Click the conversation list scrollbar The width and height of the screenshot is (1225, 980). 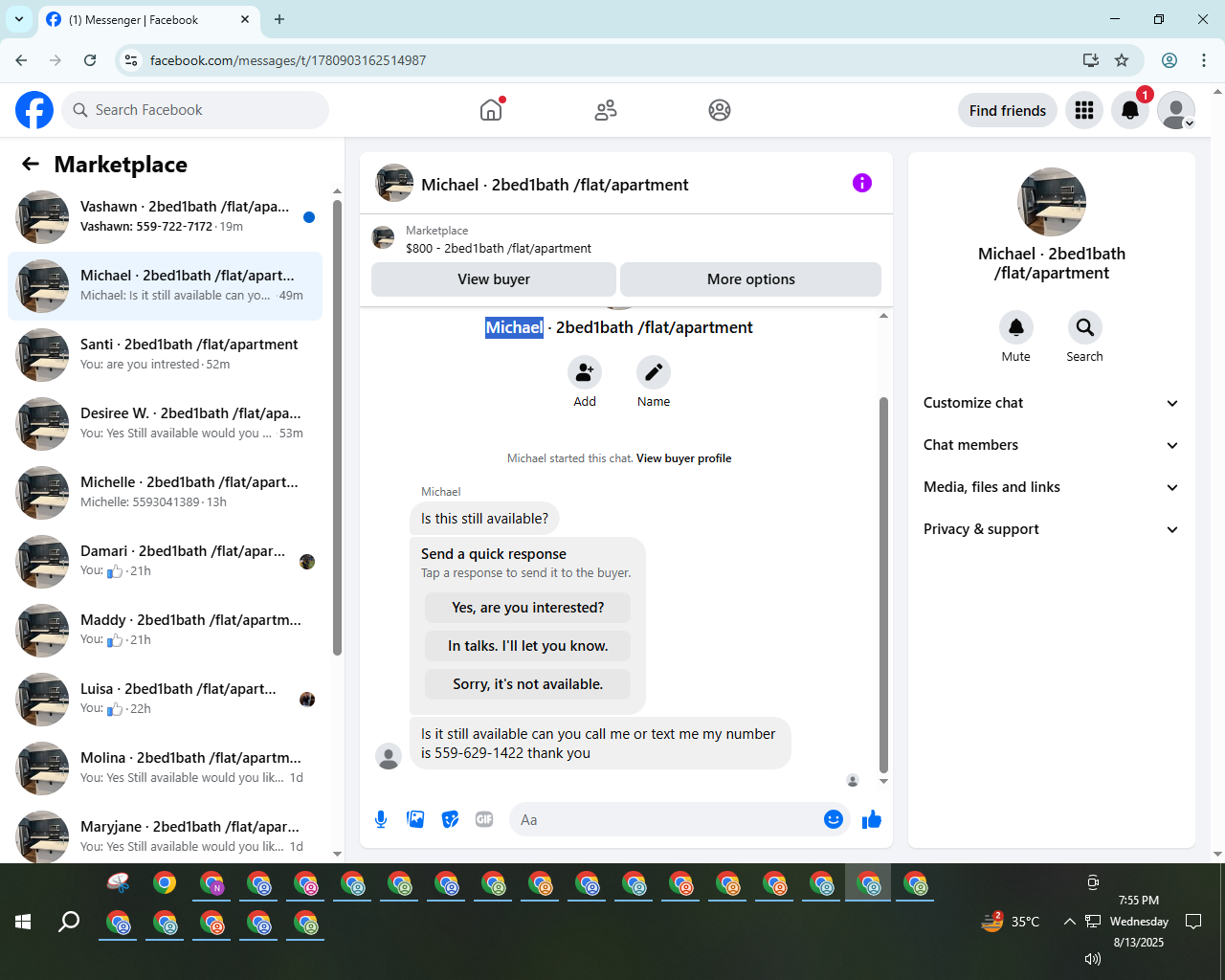(337, 428)
